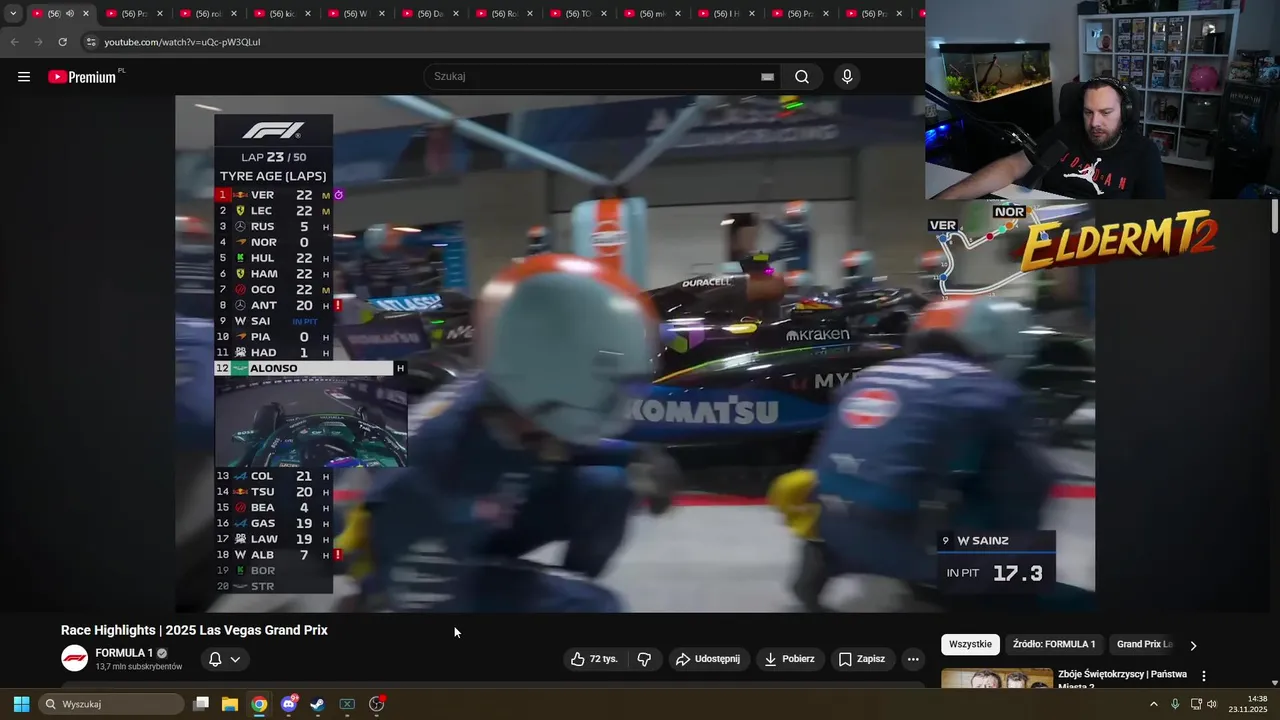This screenshot has width=1280, height=720.
Task: Open the Xbox app icon on taskbar
Action: click(347, 704)
